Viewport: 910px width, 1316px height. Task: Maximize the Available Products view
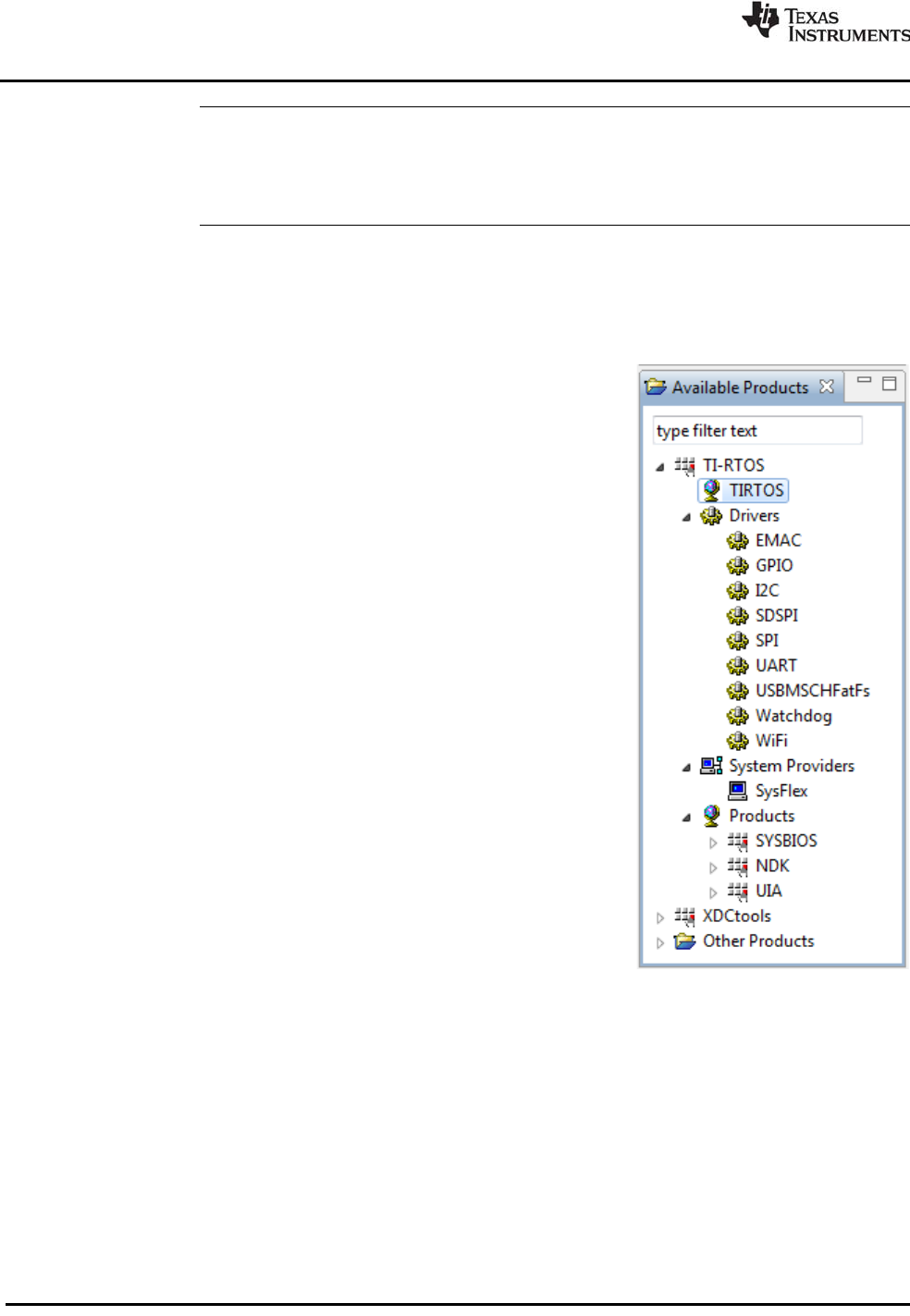pos(889,383)
